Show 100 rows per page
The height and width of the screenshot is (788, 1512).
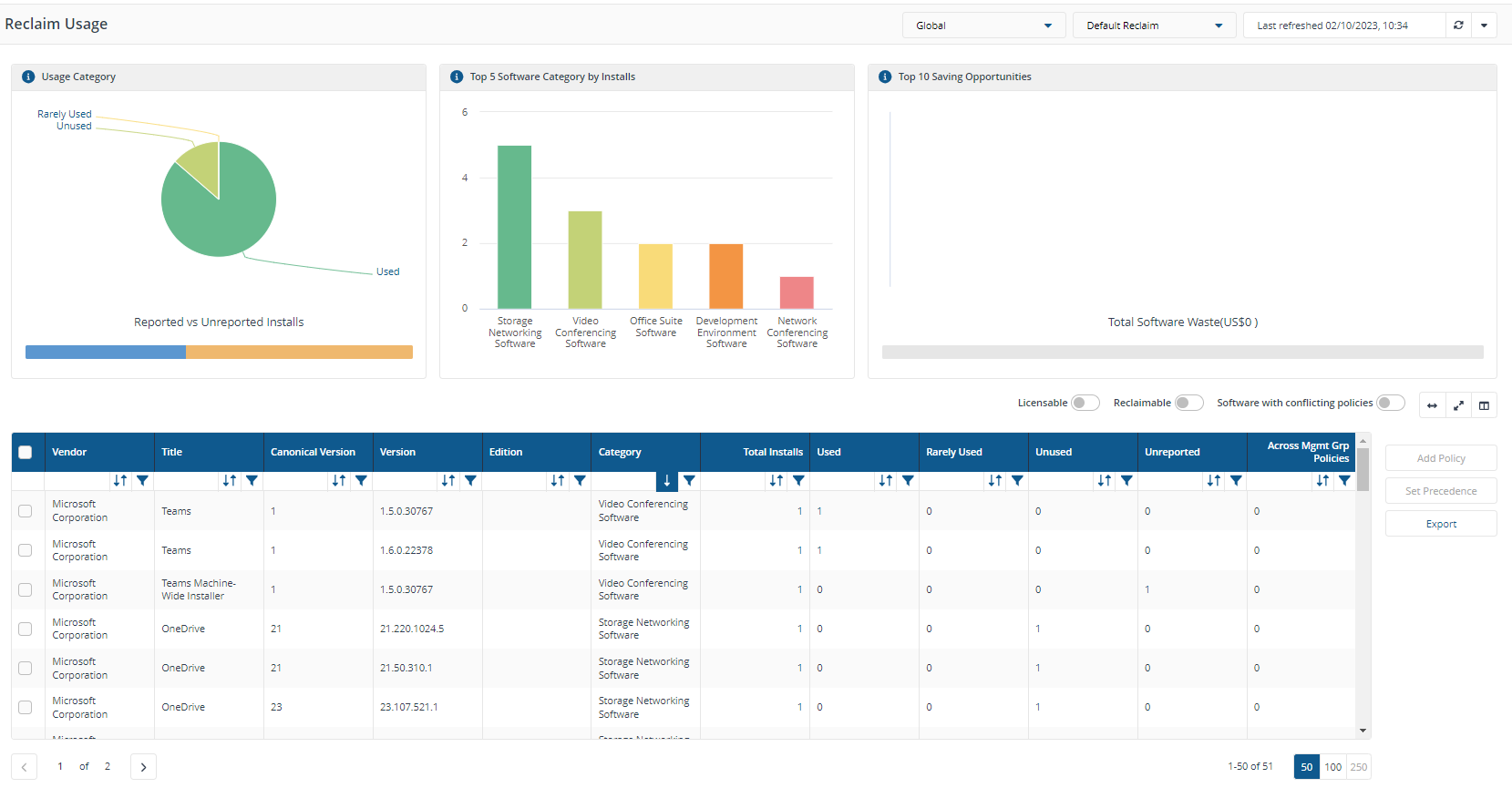coord(1332,767)
